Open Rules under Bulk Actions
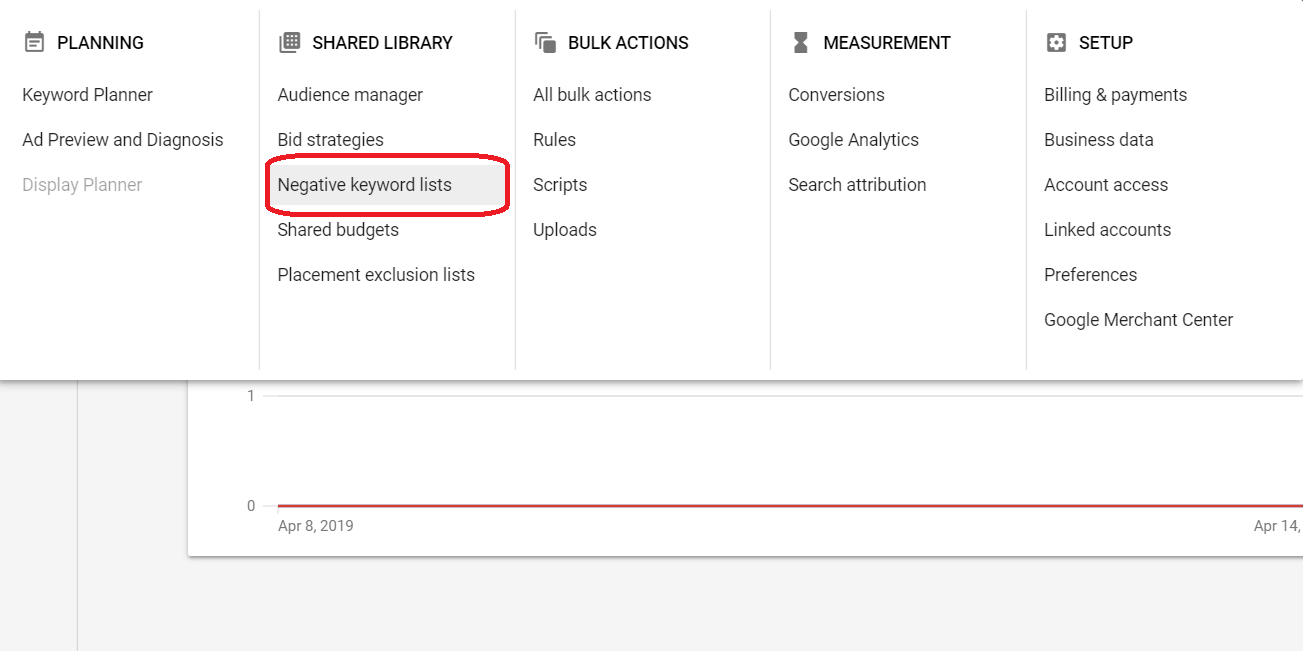Screen dimensions: 1303x651 (554, 140)
